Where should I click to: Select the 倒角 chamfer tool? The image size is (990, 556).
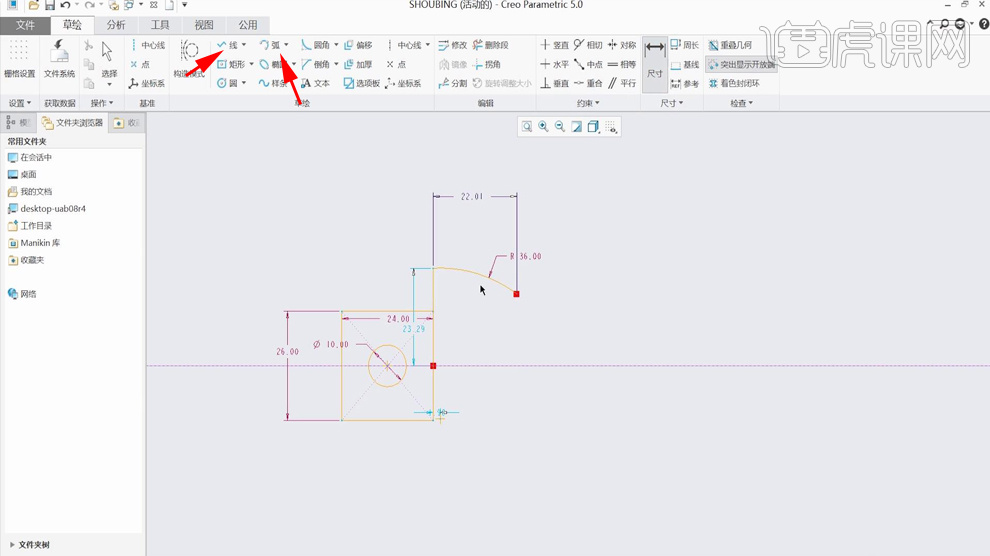pos(316,64)
